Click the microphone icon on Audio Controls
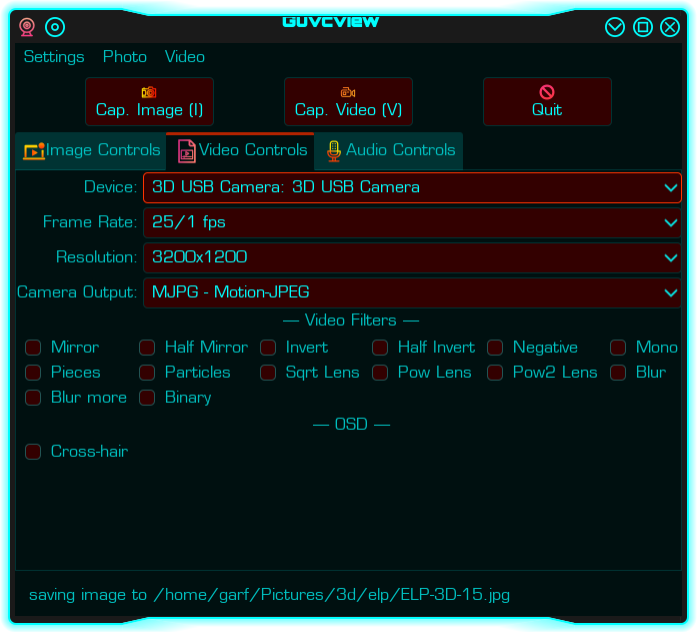The width and height of the screenshot is (697, 632). 334,151
